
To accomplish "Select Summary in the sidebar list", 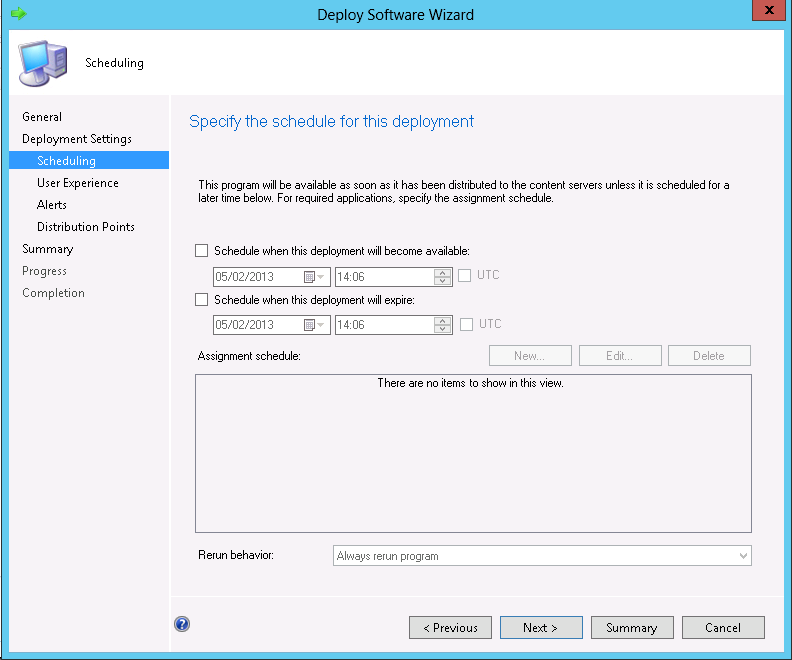I will coord(47,249).
